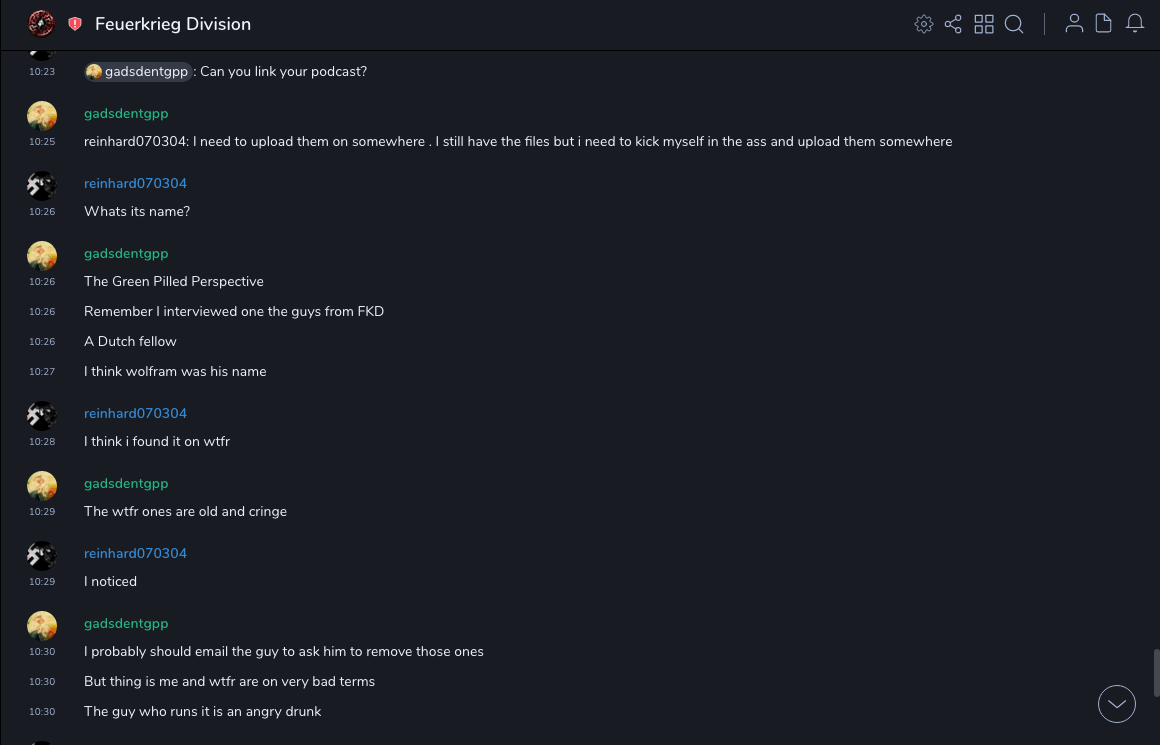The image size is (1160, 745).
Task: Open the members person icon
Action: 1074,24
